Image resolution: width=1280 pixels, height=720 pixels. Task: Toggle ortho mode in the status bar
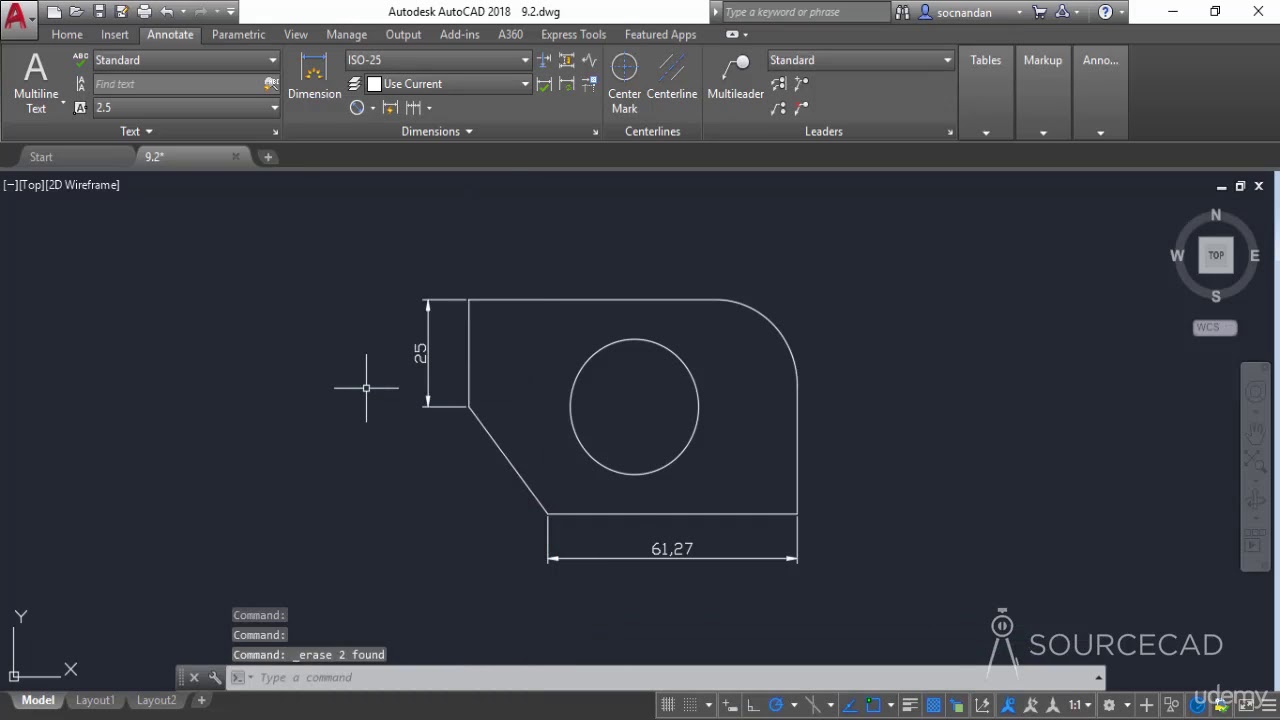(x=753, y=705)
